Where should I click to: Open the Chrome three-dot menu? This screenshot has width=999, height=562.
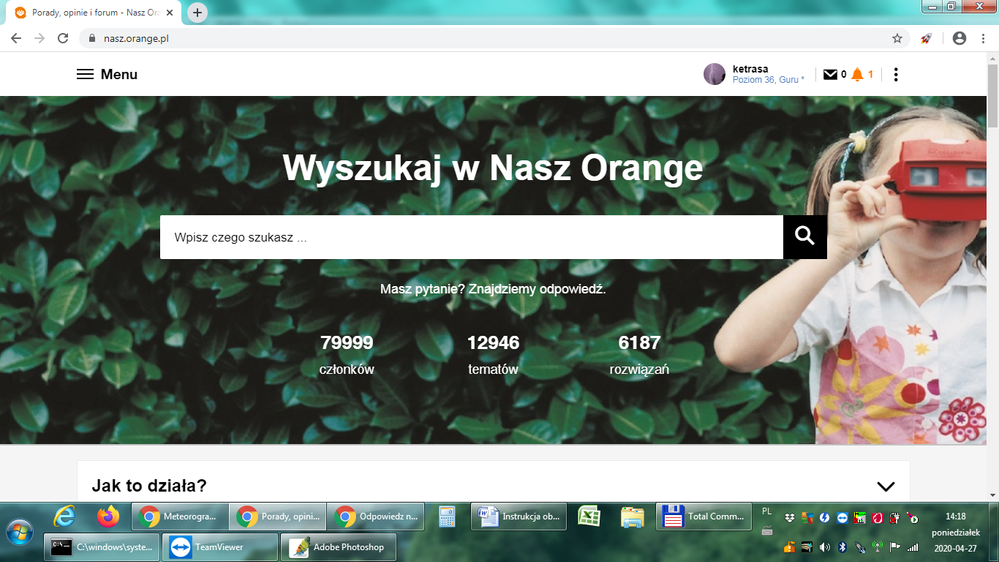(983, 38)
